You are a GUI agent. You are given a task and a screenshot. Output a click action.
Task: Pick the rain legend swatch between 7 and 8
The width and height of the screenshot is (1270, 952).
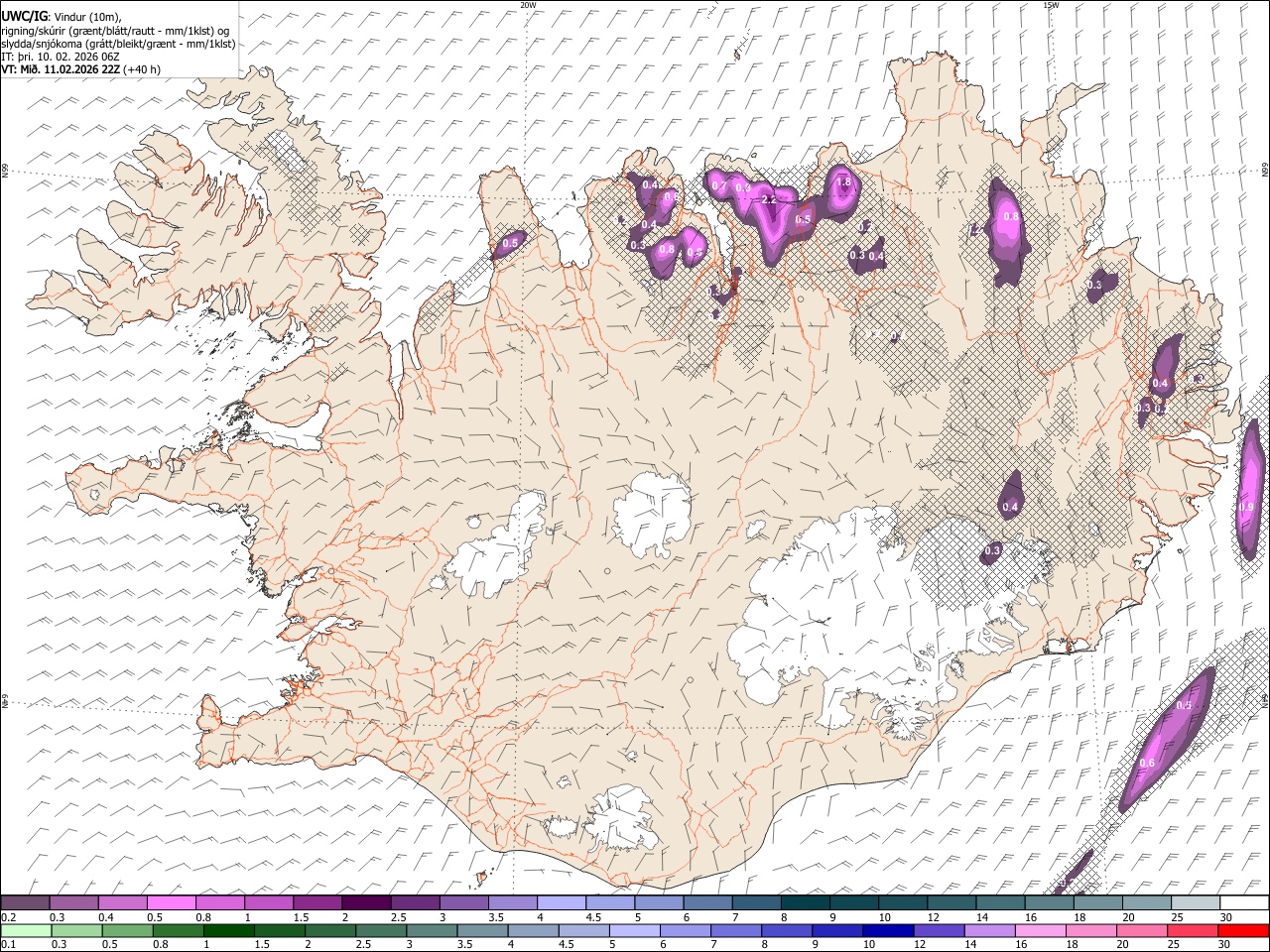(735, 930)
